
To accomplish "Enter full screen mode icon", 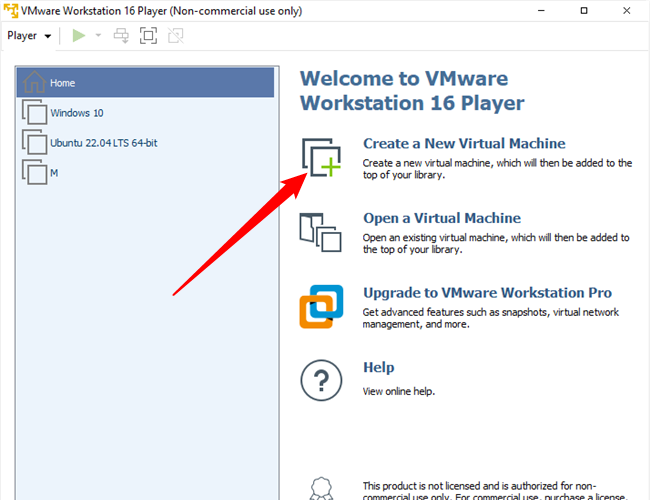I will (x=148, y=36).
